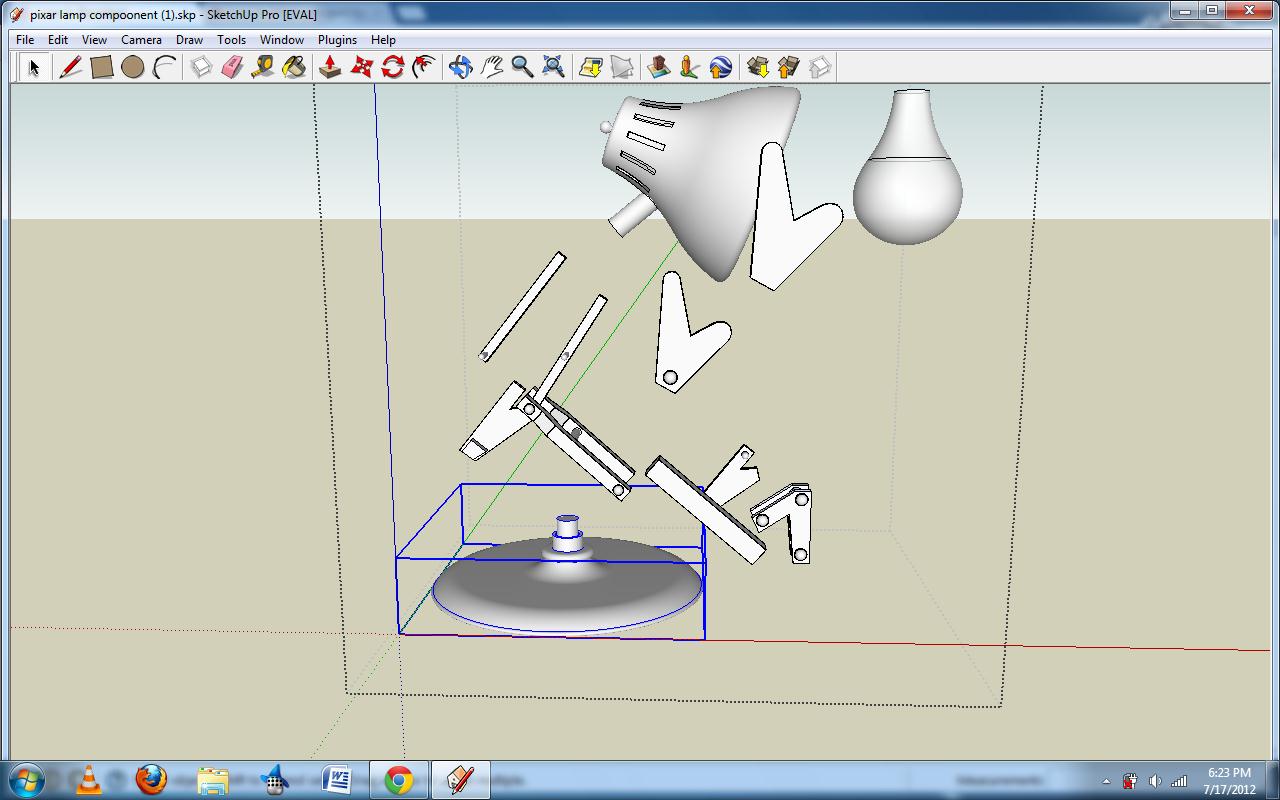This screenshot has width=1280, height=800.
Task: Switch to Google Chrome on taskbar
Action: point(398,780)
